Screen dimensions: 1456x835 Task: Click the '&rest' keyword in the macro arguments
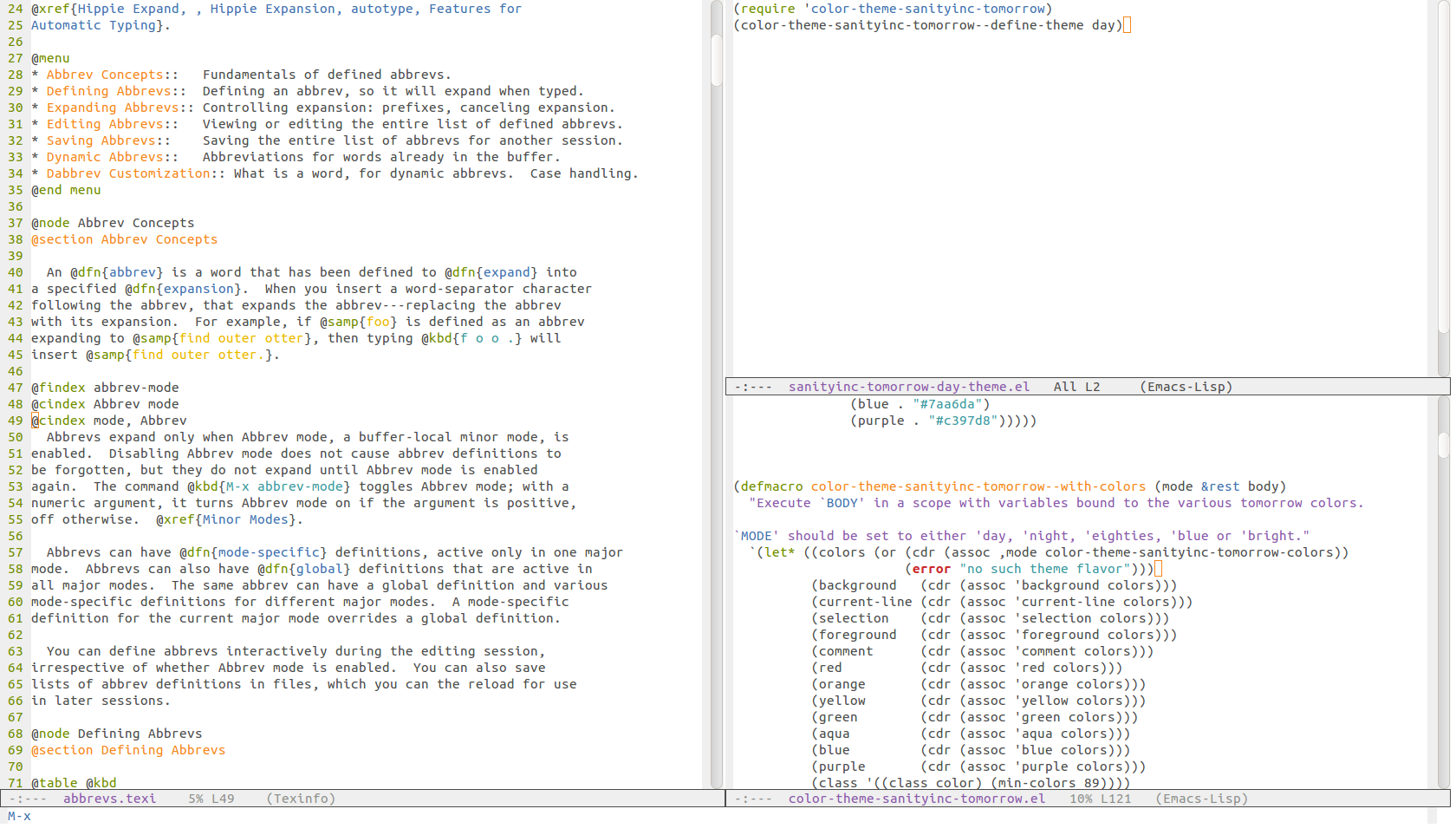[x=1220, y=486]
